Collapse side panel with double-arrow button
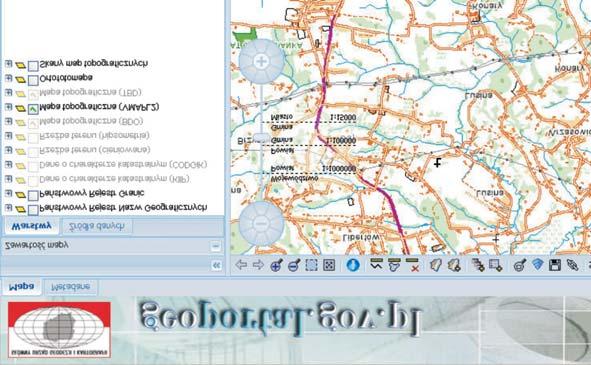Image resolution: width=591 pixels, height=365 pixels. tap(216, 265)
